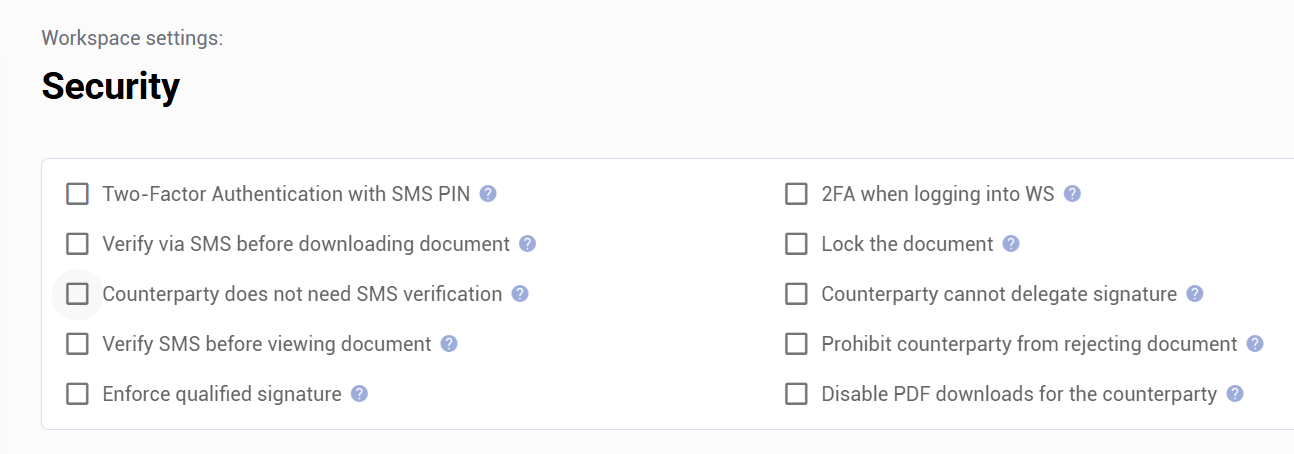Check the Enforce qualified signature box
The width and height of the screenshot is (1294, 454).
pos(77,394)
